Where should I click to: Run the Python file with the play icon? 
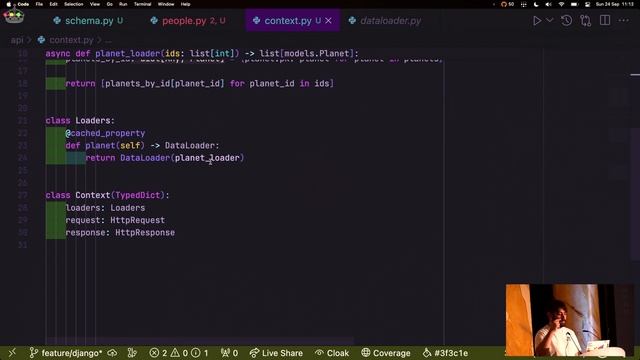(537, 21)
